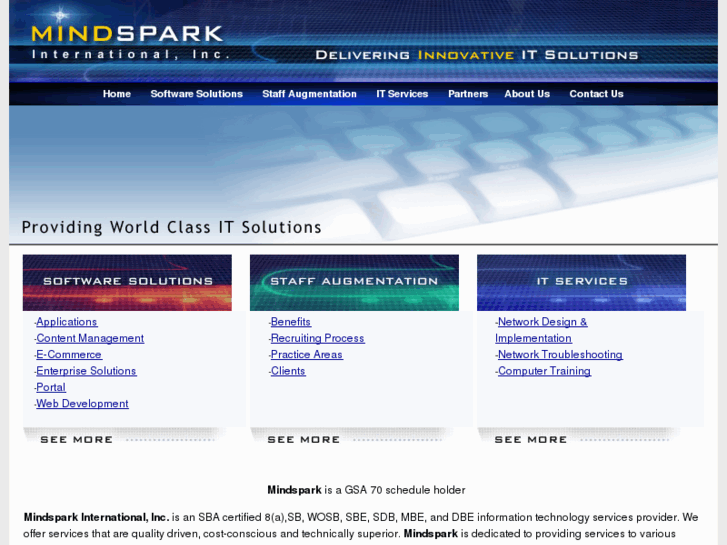This screenshot has height=545, width=727.
Task: Click See More under IT Services
Action: 531,439
